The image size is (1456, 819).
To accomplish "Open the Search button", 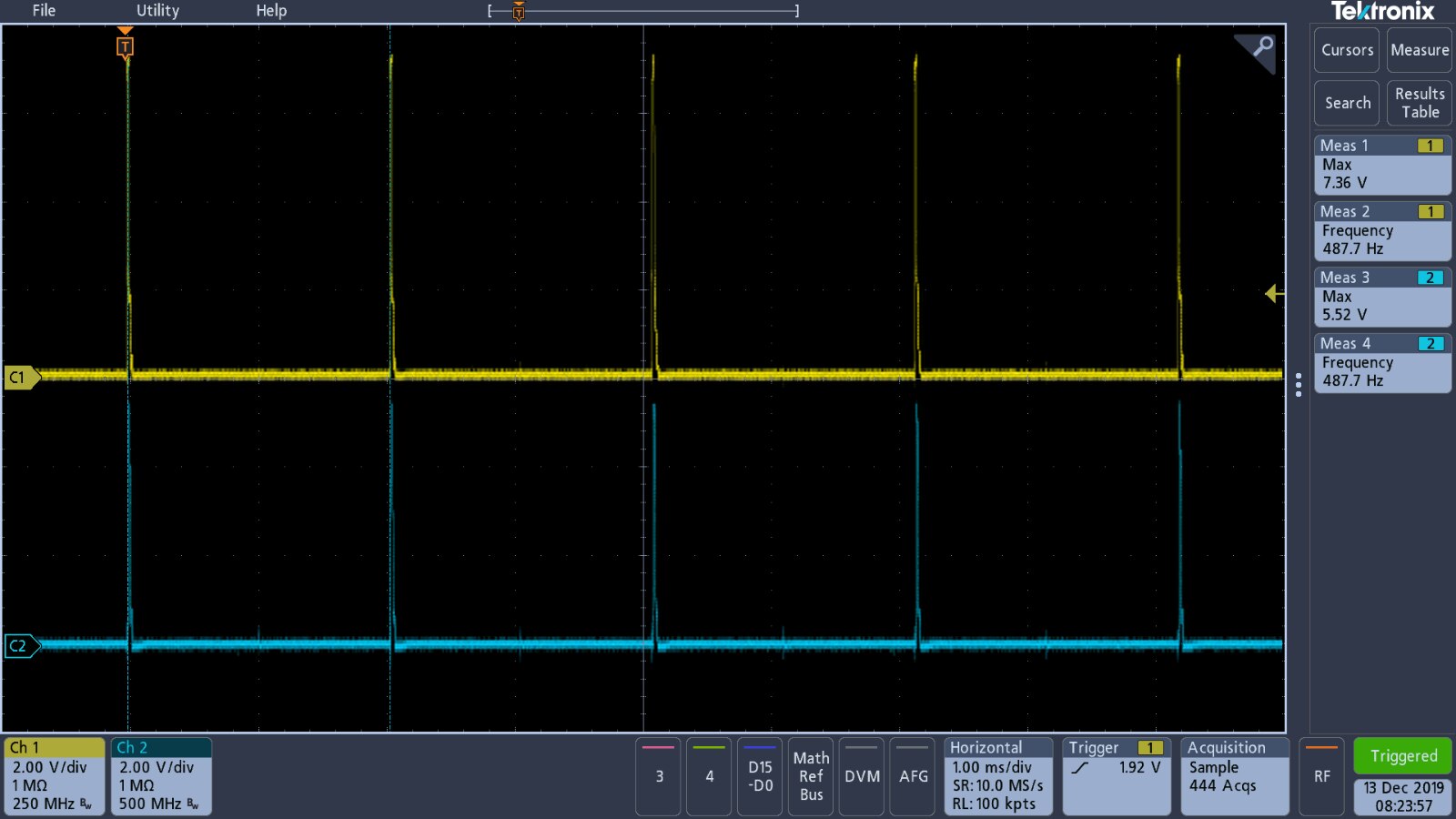I will [1347, 103].
